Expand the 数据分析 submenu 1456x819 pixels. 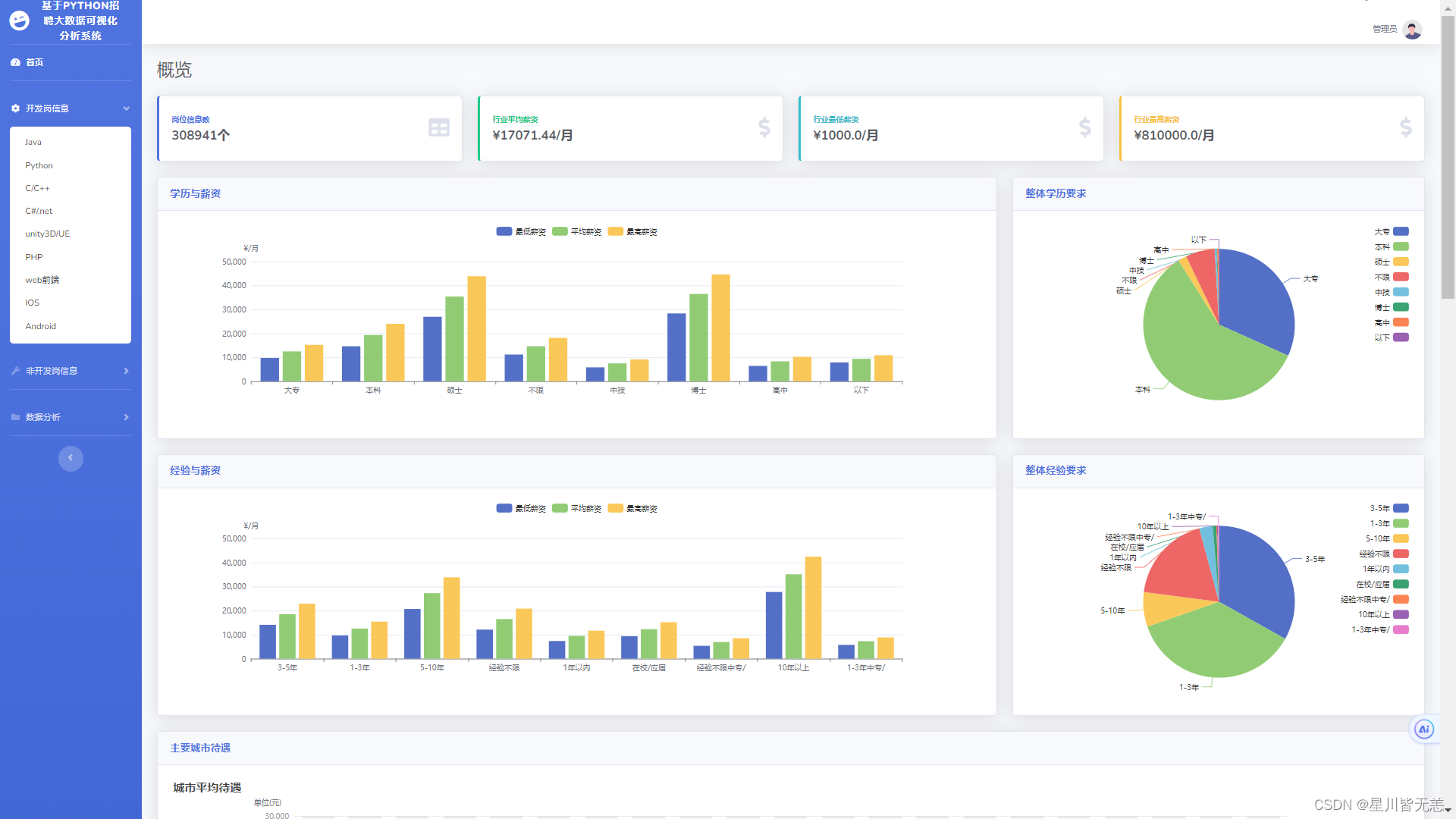click(x=126, y=417)
